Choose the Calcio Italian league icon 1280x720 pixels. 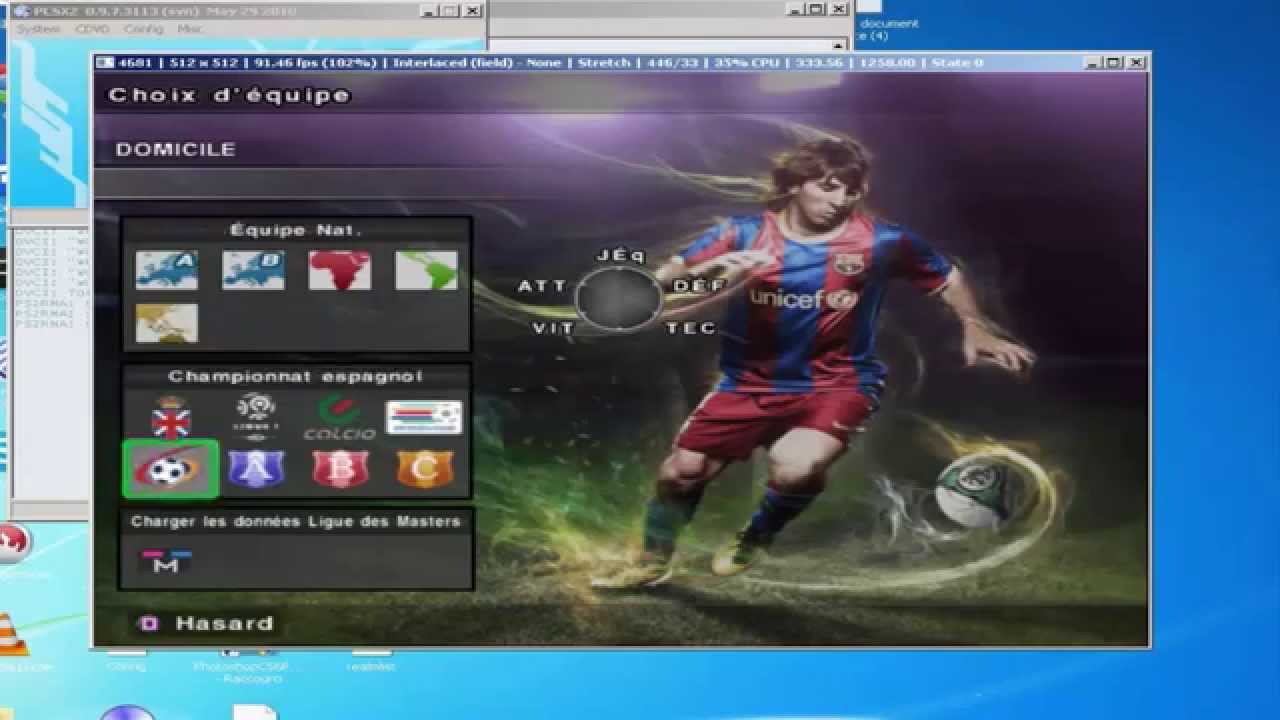pyautogui.click(x=340, y=418)
